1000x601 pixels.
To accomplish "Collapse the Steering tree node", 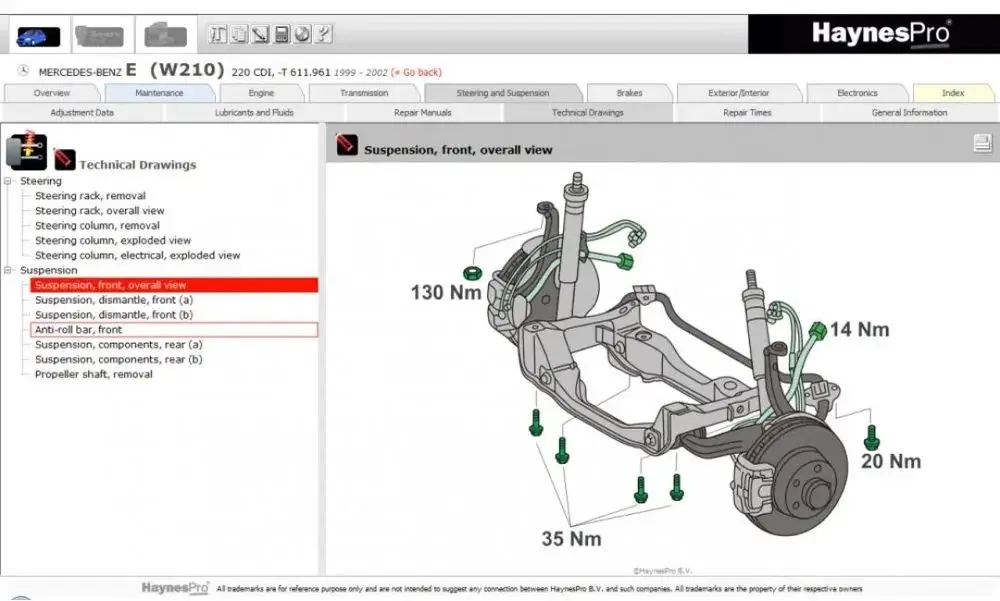I will 8,181.
